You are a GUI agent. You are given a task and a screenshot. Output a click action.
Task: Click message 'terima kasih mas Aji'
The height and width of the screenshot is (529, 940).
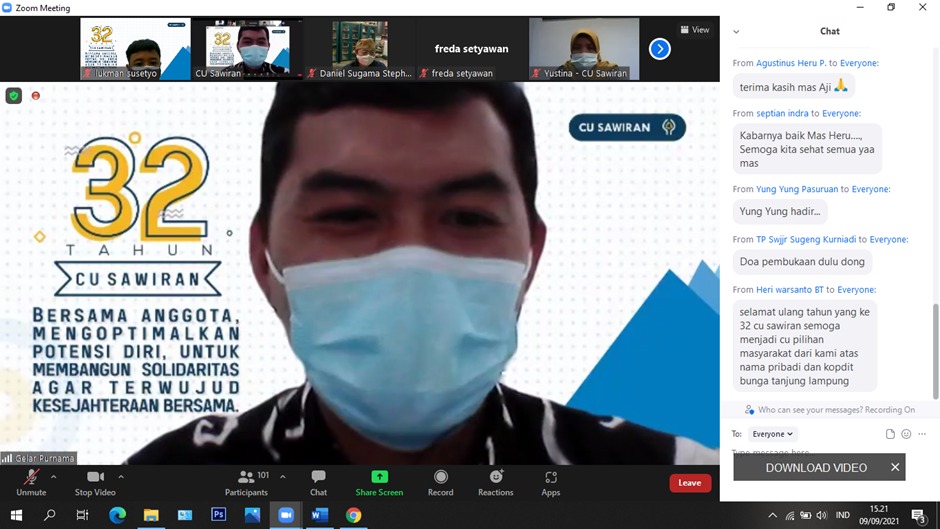793,87
